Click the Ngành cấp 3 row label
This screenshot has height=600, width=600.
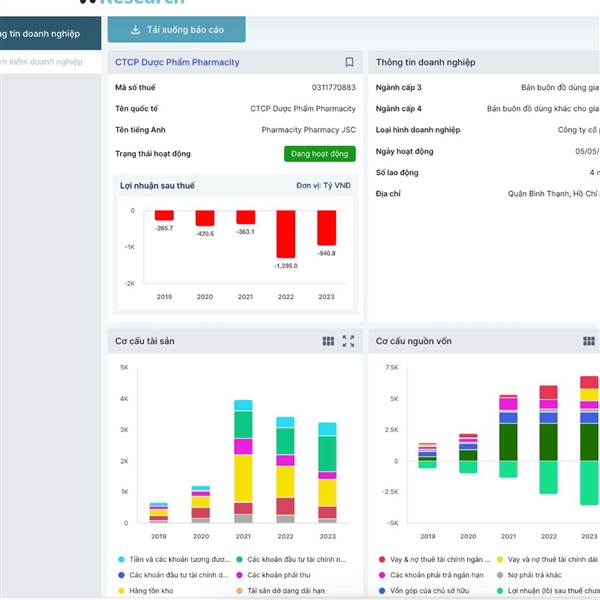[398, 87]
